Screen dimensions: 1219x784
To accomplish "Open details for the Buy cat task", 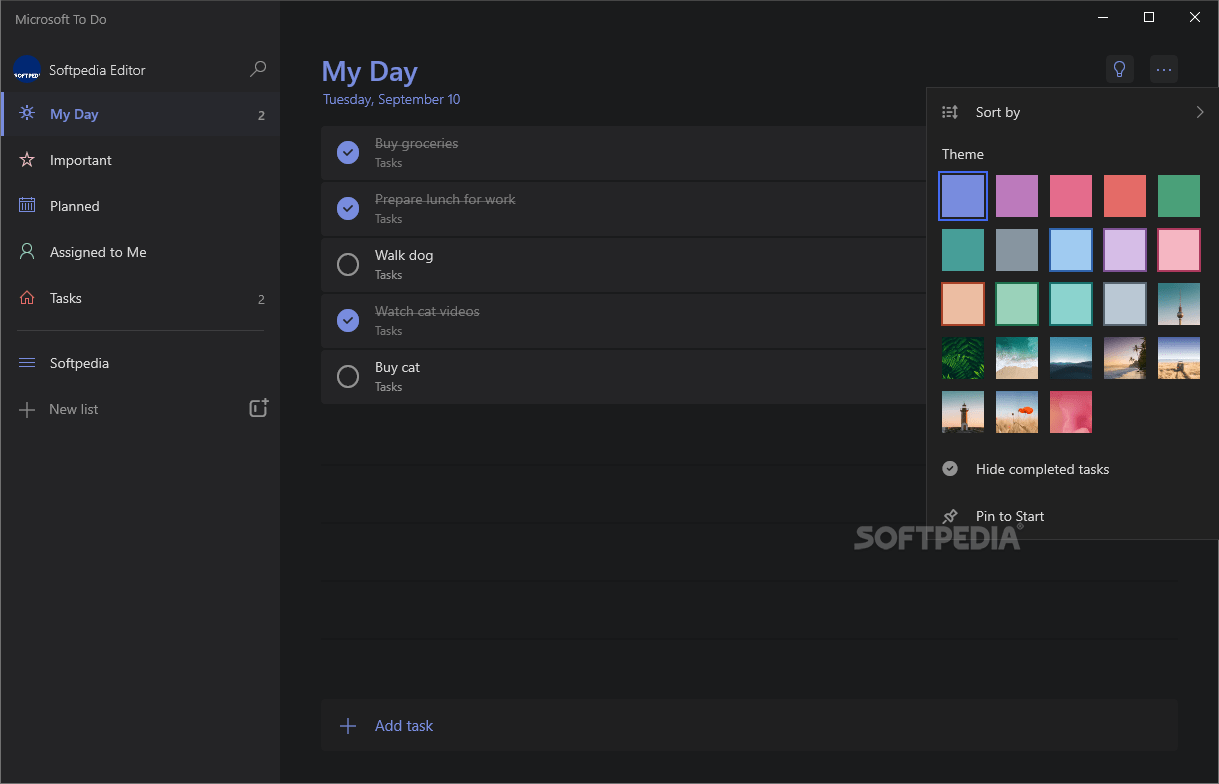I will pos(624,377).
